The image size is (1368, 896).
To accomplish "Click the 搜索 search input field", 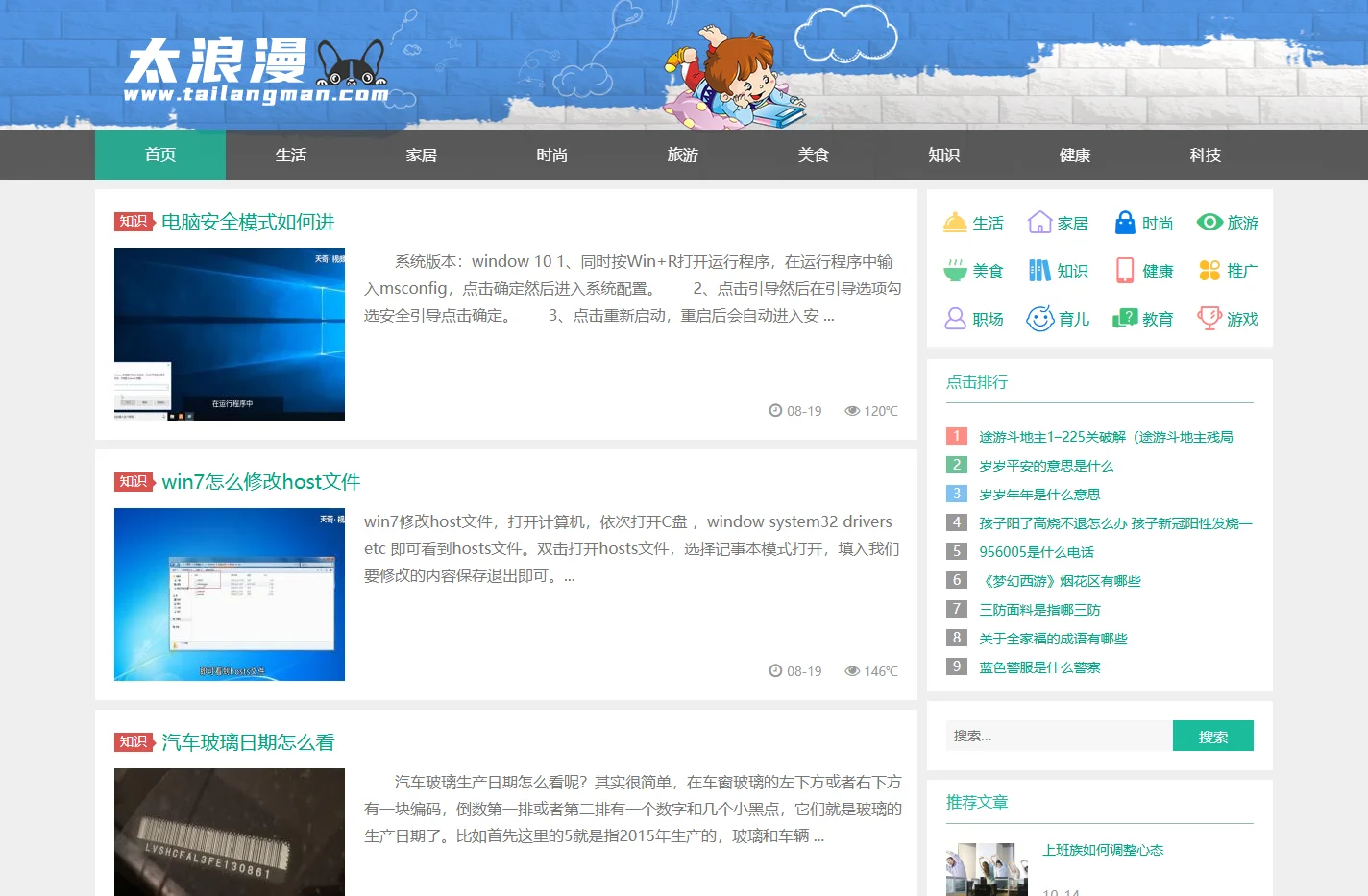I will click(1060, 736).
